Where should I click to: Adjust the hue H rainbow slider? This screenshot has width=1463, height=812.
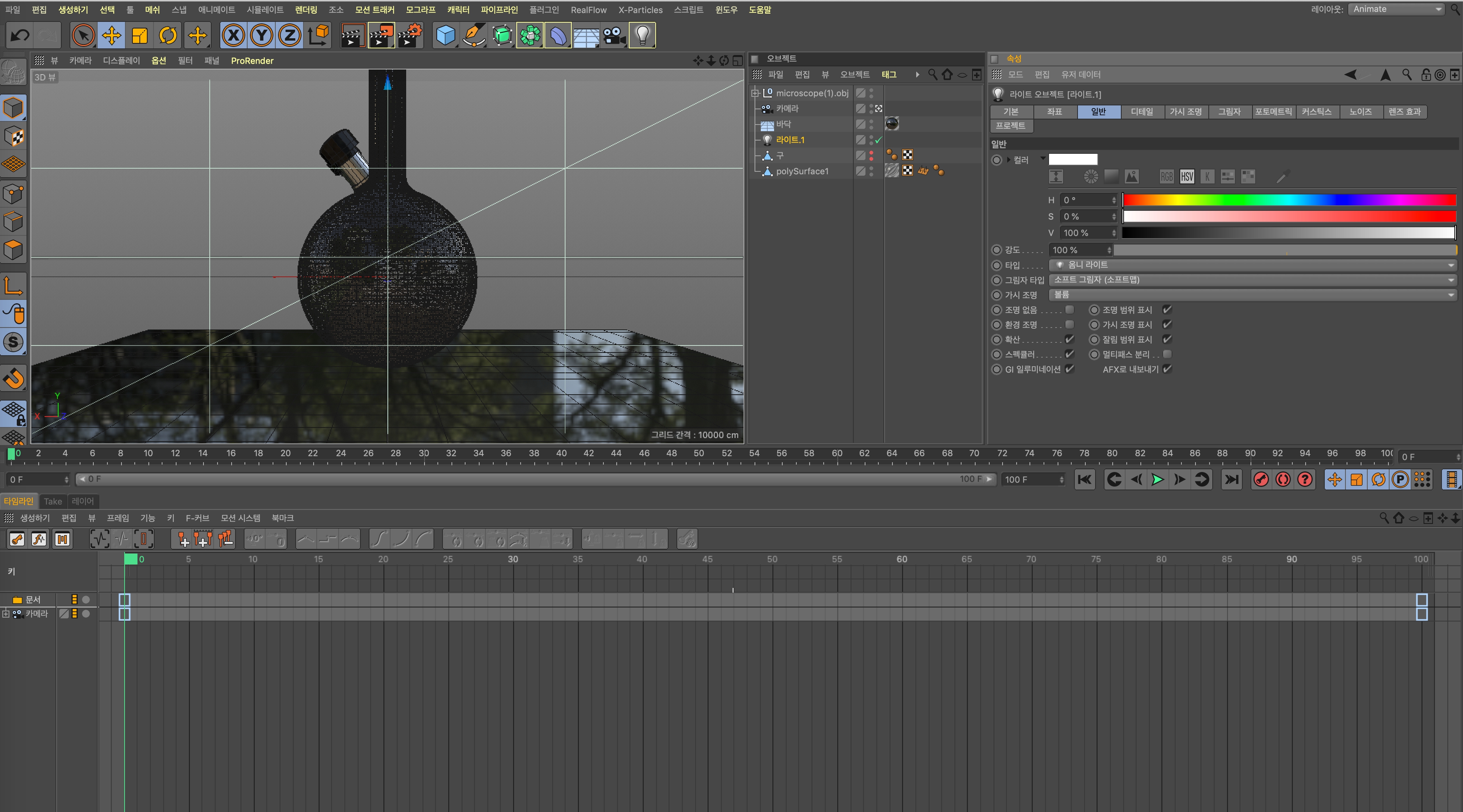tap(1289, 200)
